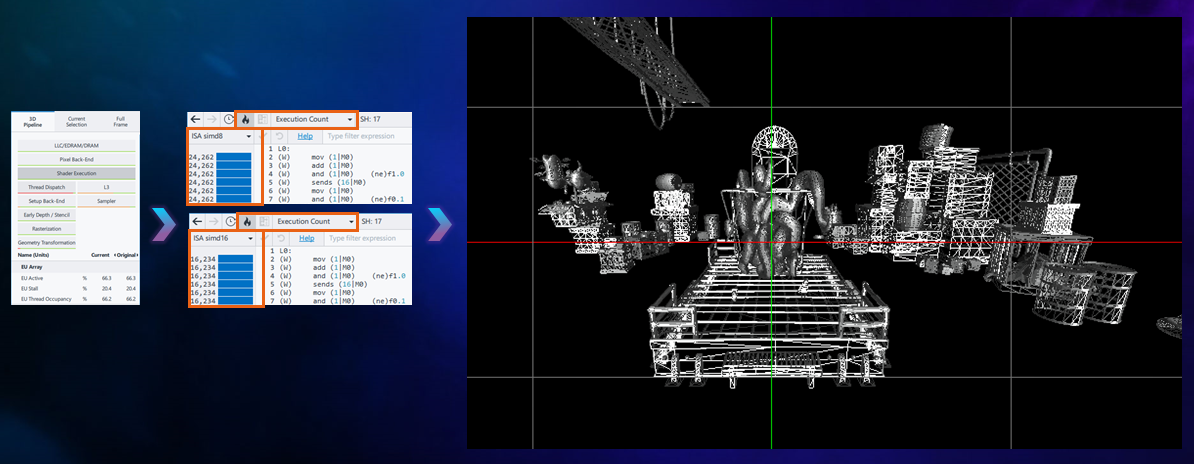Click the clock icon in the simd16 toolbar

click(228, 221)
